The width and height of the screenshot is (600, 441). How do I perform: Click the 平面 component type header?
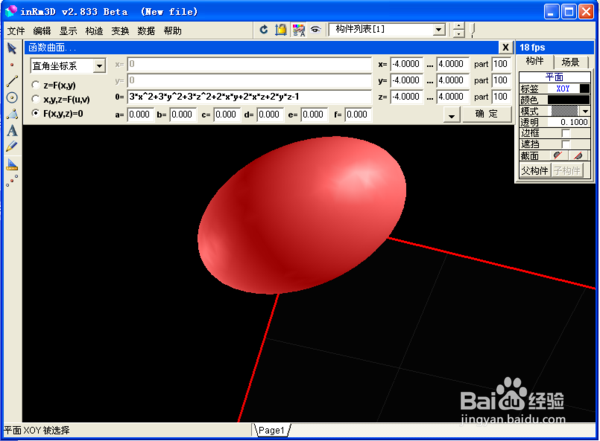pos(554,77)
